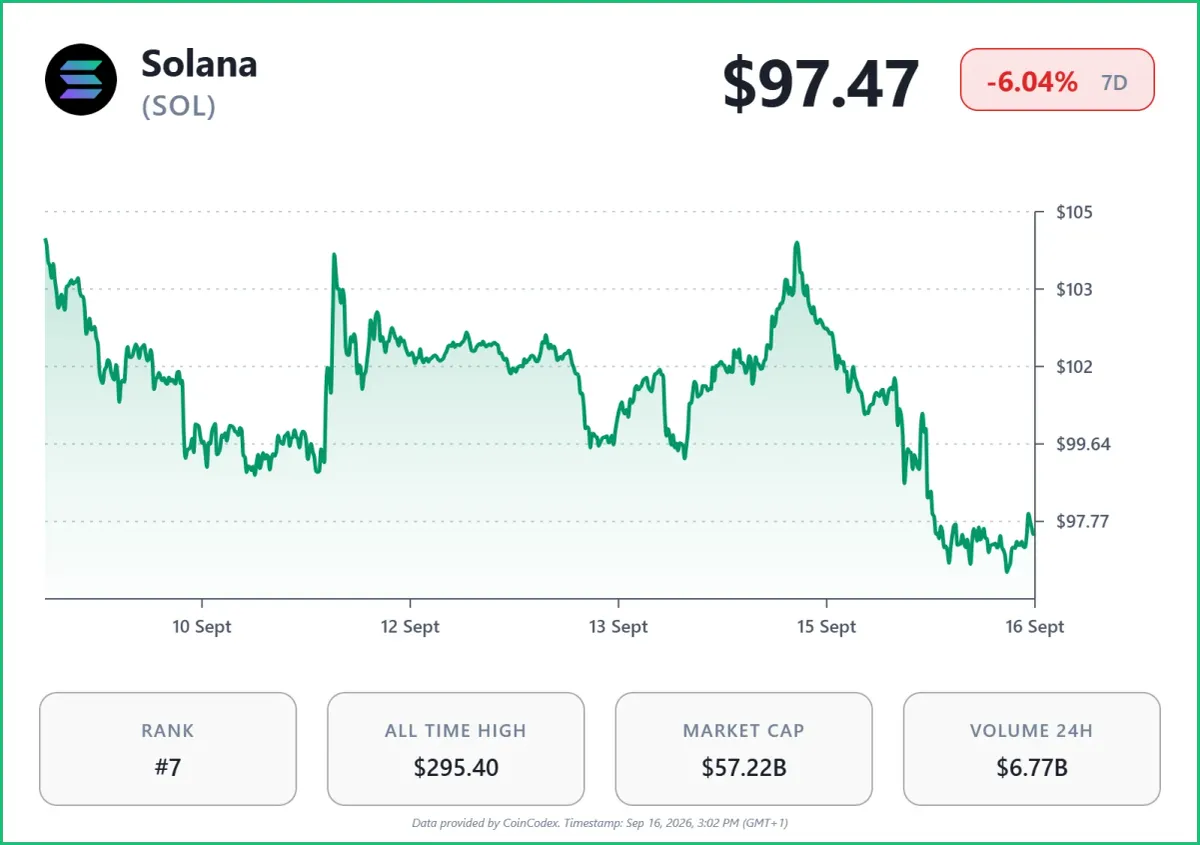Click the Solana logo icon
Screen dimensions: 1200x845
[x=81, y=79]
